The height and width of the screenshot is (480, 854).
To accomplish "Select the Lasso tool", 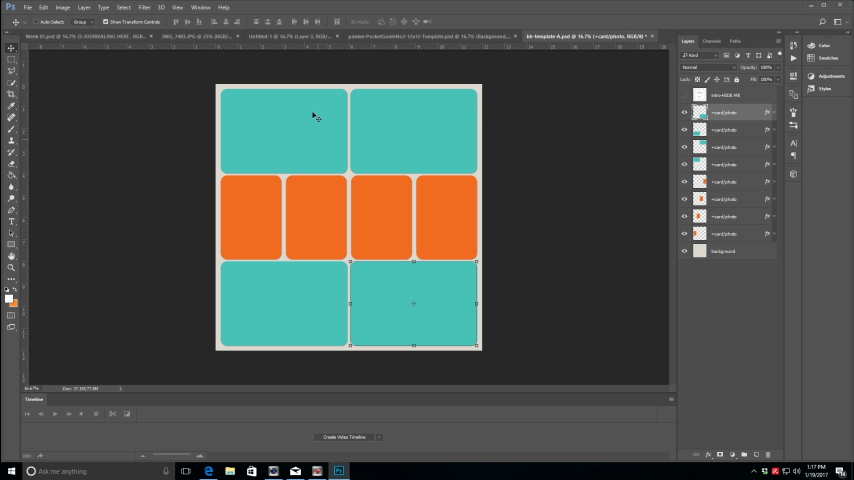I will [x=11, y=71].
